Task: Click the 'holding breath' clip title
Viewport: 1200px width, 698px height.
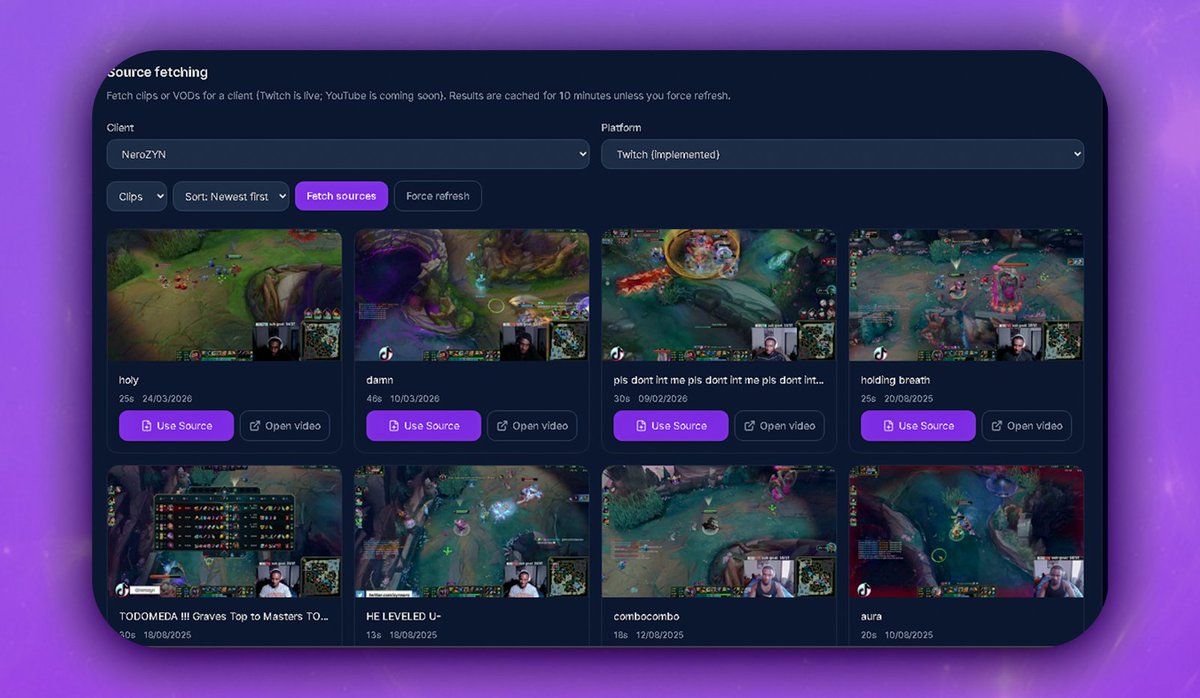Action: coord(895,380)
